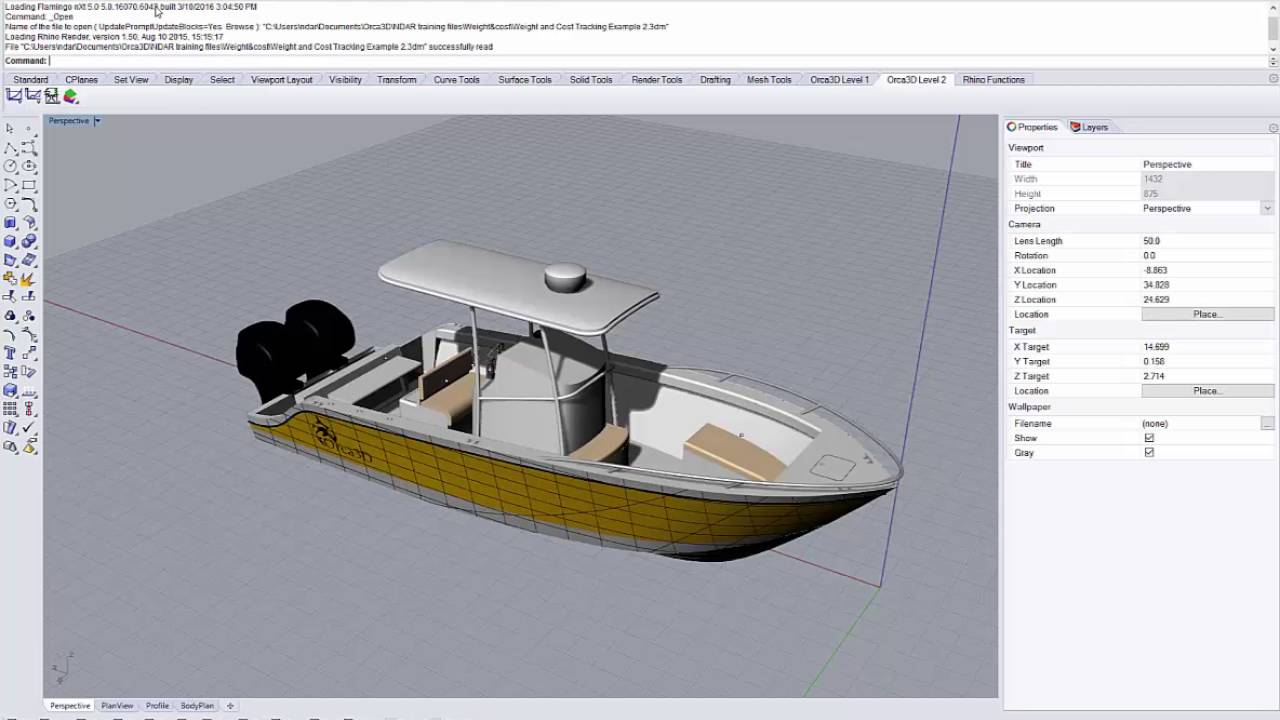
Task: Select the Ellipse tool
Action: (x=29, y=165)
